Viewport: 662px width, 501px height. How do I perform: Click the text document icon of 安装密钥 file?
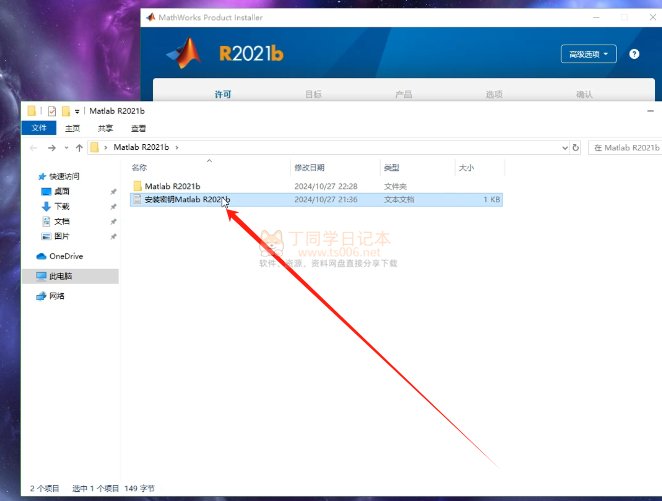[x=137, y=199]
